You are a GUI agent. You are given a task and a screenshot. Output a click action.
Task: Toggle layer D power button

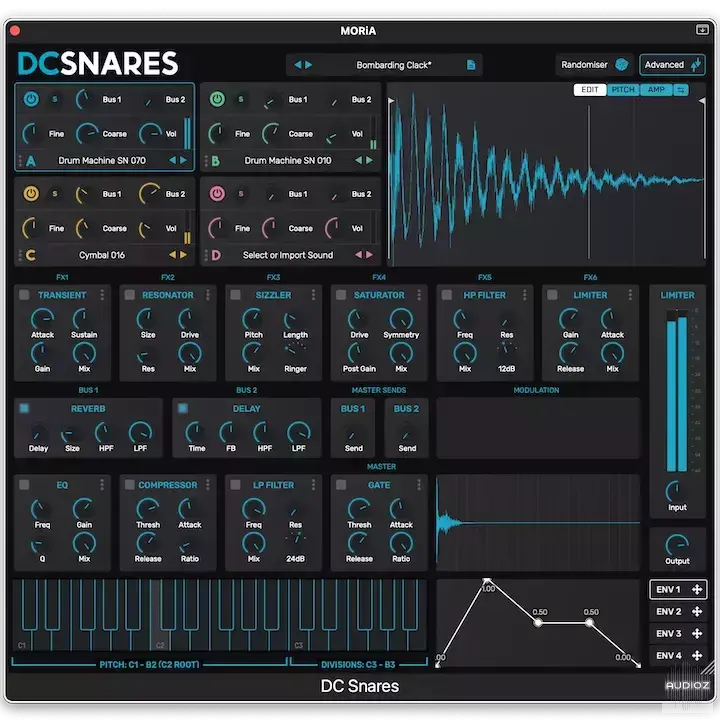pyautogui.click(x=217, y=194)
